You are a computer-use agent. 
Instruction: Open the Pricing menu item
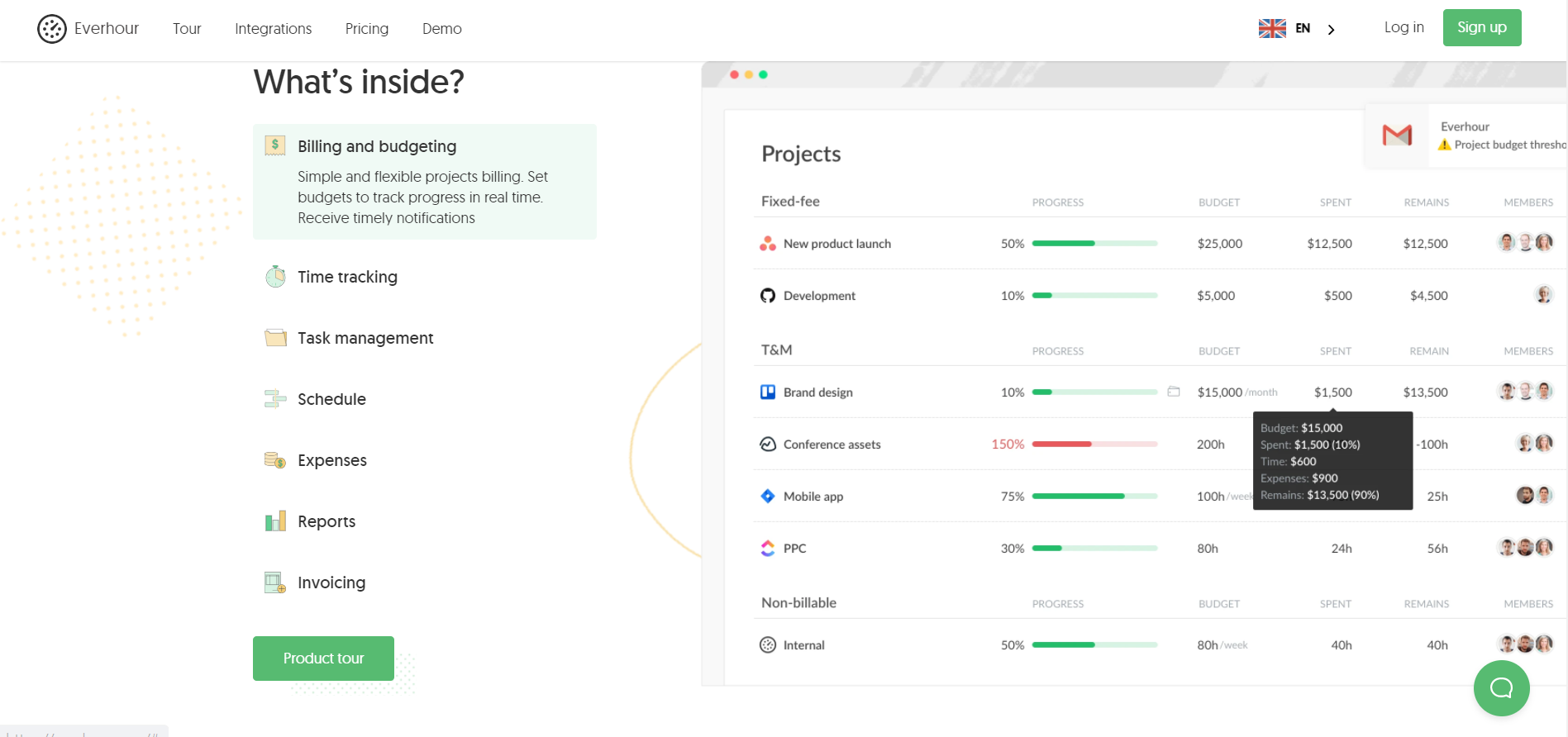pos(367,29)
